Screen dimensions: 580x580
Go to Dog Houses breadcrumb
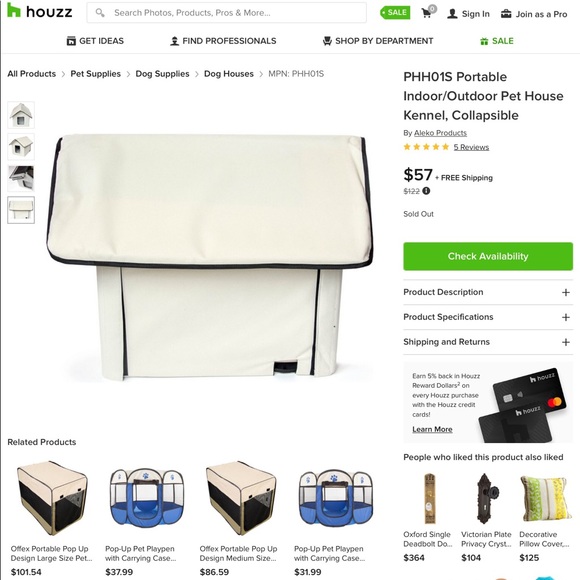click(x=229, y=74)
